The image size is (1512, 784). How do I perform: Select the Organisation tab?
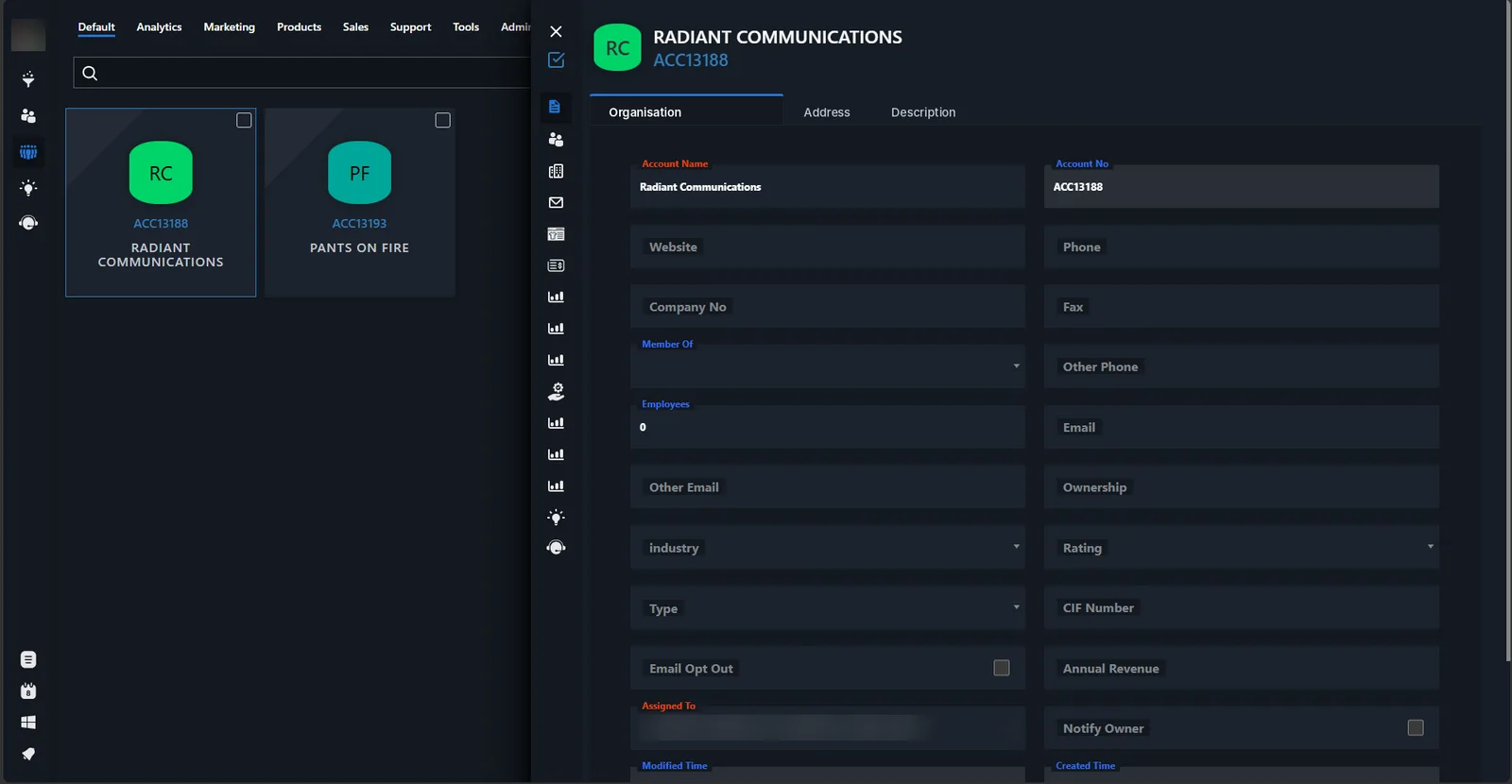click(686, 111)
